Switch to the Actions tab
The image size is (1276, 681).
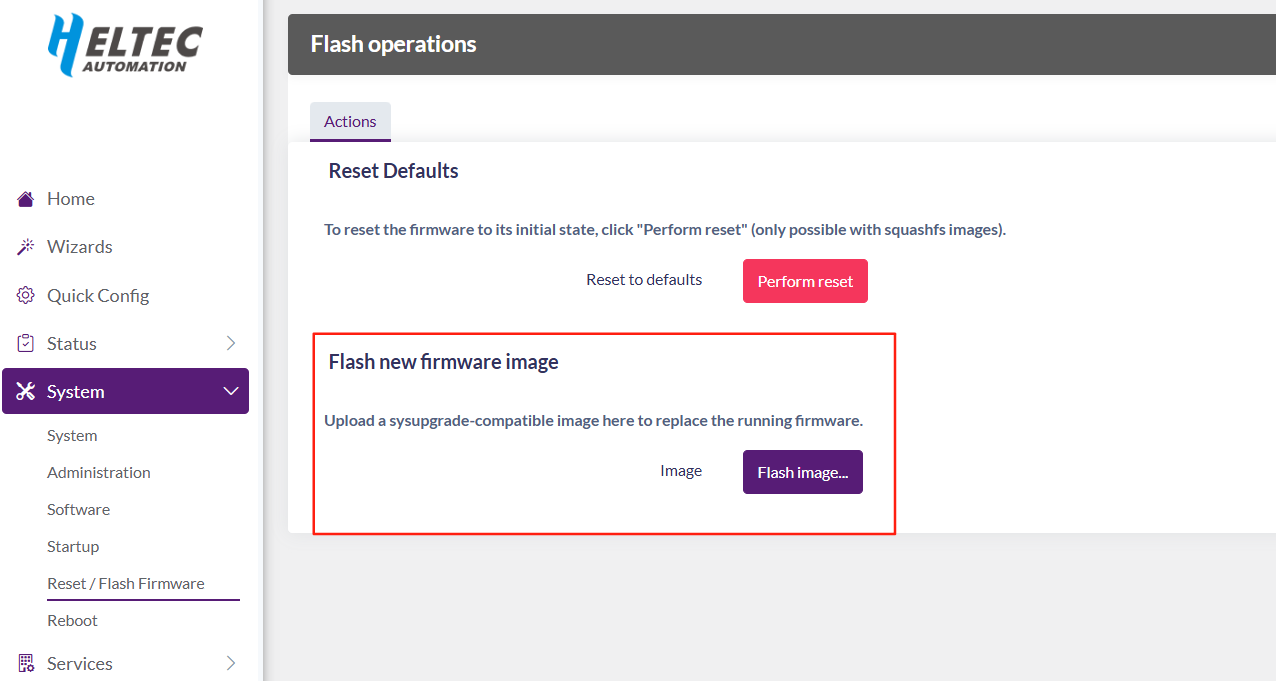tap(350, 122)
